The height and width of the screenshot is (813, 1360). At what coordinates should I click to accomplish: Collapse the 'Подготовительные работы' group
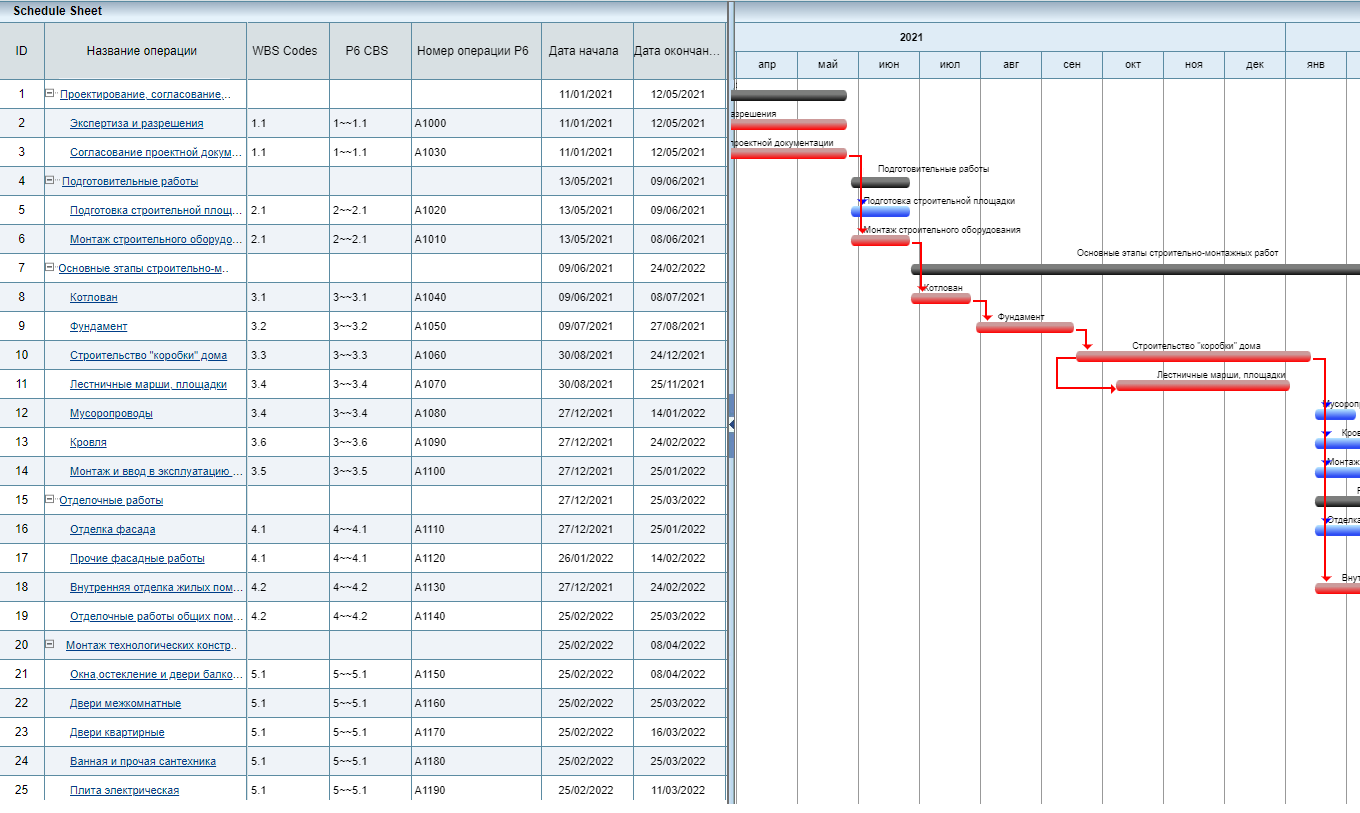coord(49,181)
